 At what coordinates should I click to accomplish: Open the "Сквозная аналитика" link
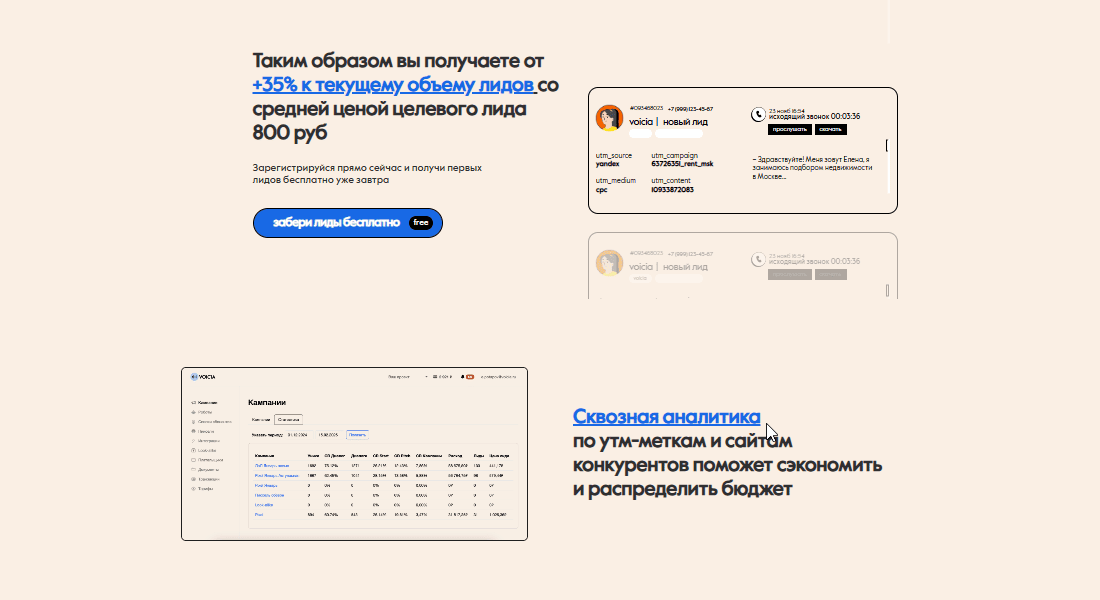pos(666,416)
